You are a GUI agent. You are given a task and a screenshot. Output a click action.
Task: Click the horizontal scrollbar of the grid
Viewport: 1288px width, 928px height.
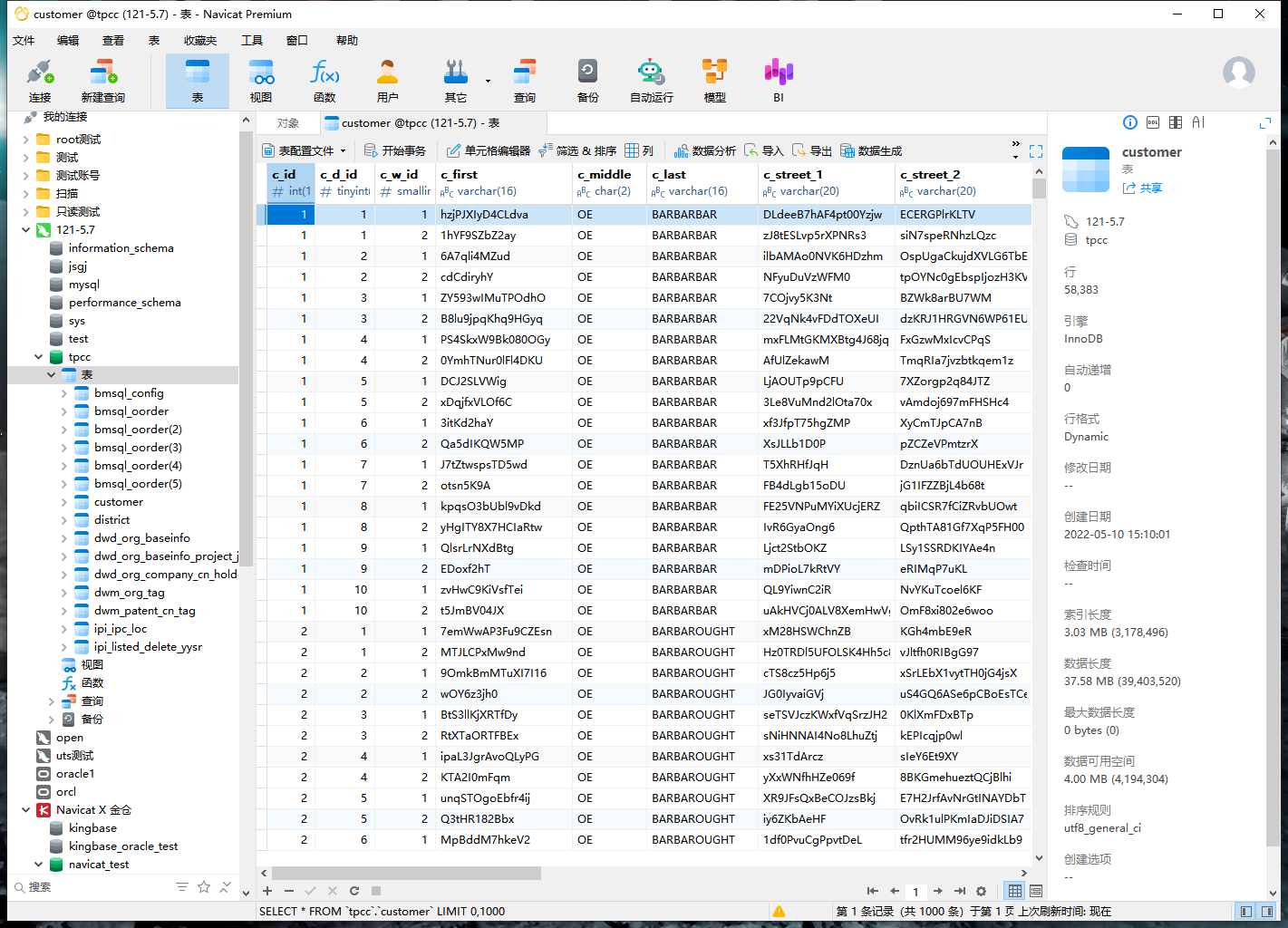pos(404,874)
